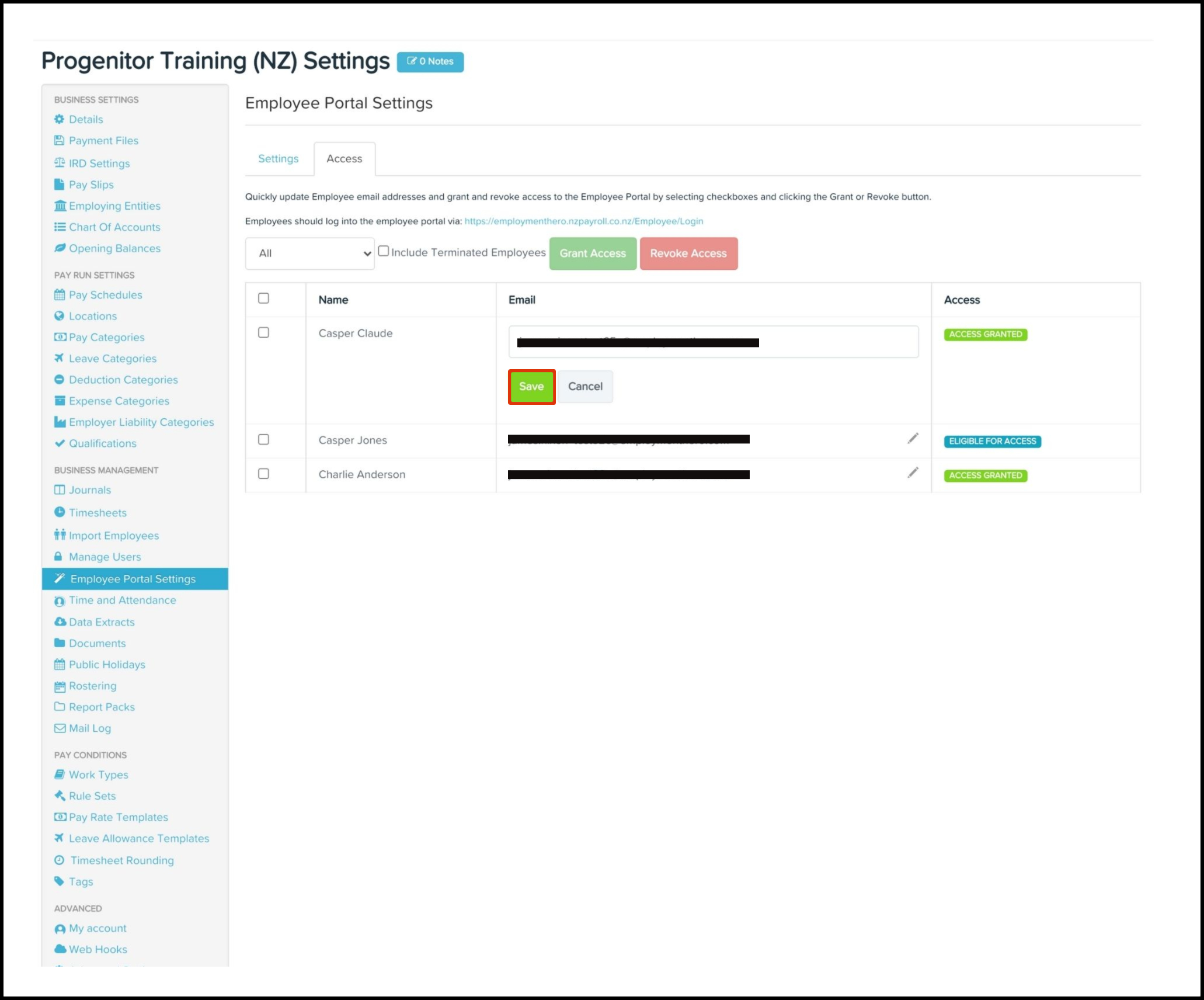Open Employee Portal Settings in the sidebar
The height and width of the screenshot is (1000, 1204).
pyautogui.click(x=133, y=579)
